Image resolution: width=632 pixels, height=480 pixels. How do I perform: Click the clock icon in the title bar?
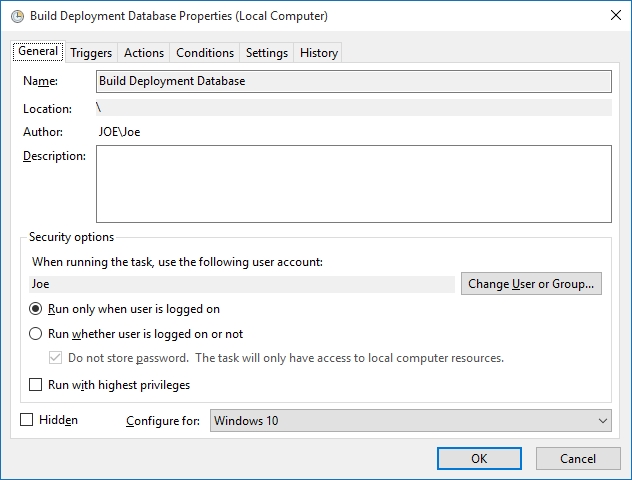click(x=16, y=16)
